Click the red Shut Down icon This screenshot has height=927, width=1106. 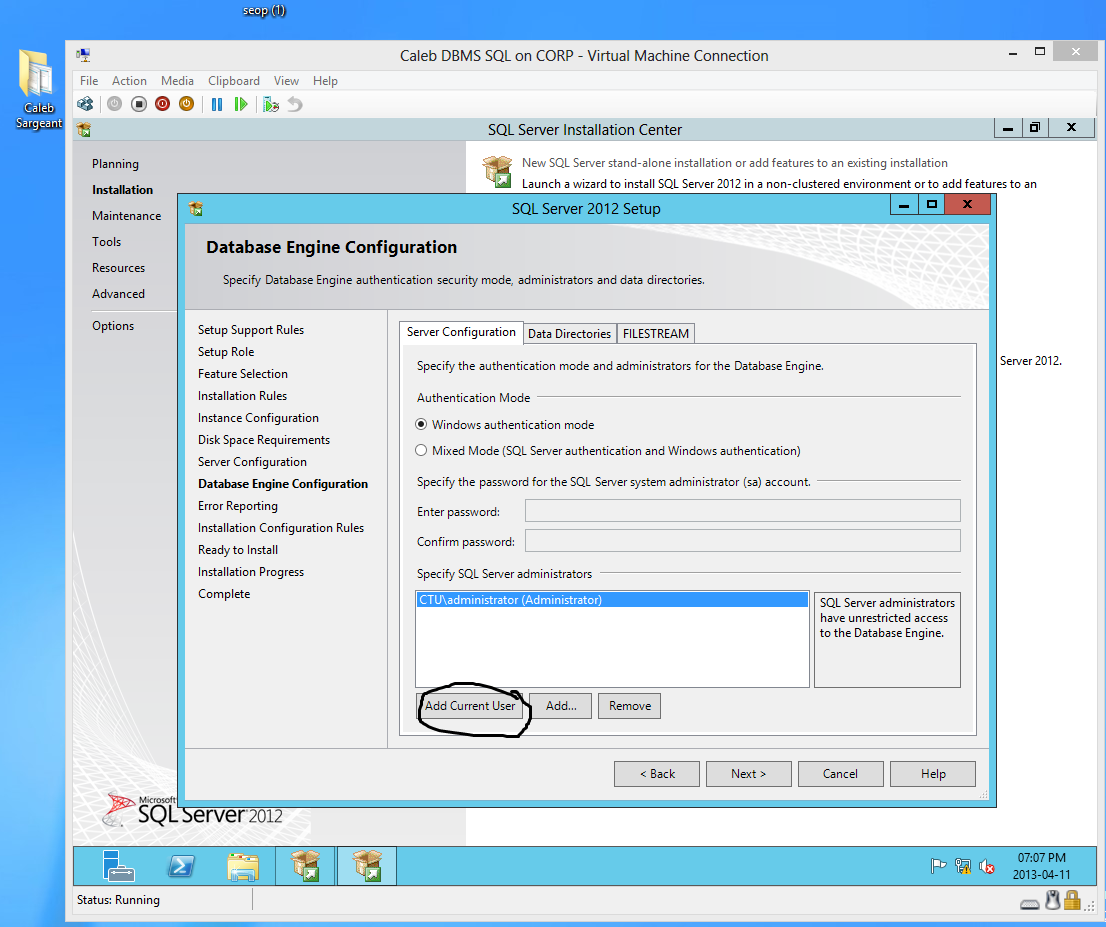click(162, 104)
